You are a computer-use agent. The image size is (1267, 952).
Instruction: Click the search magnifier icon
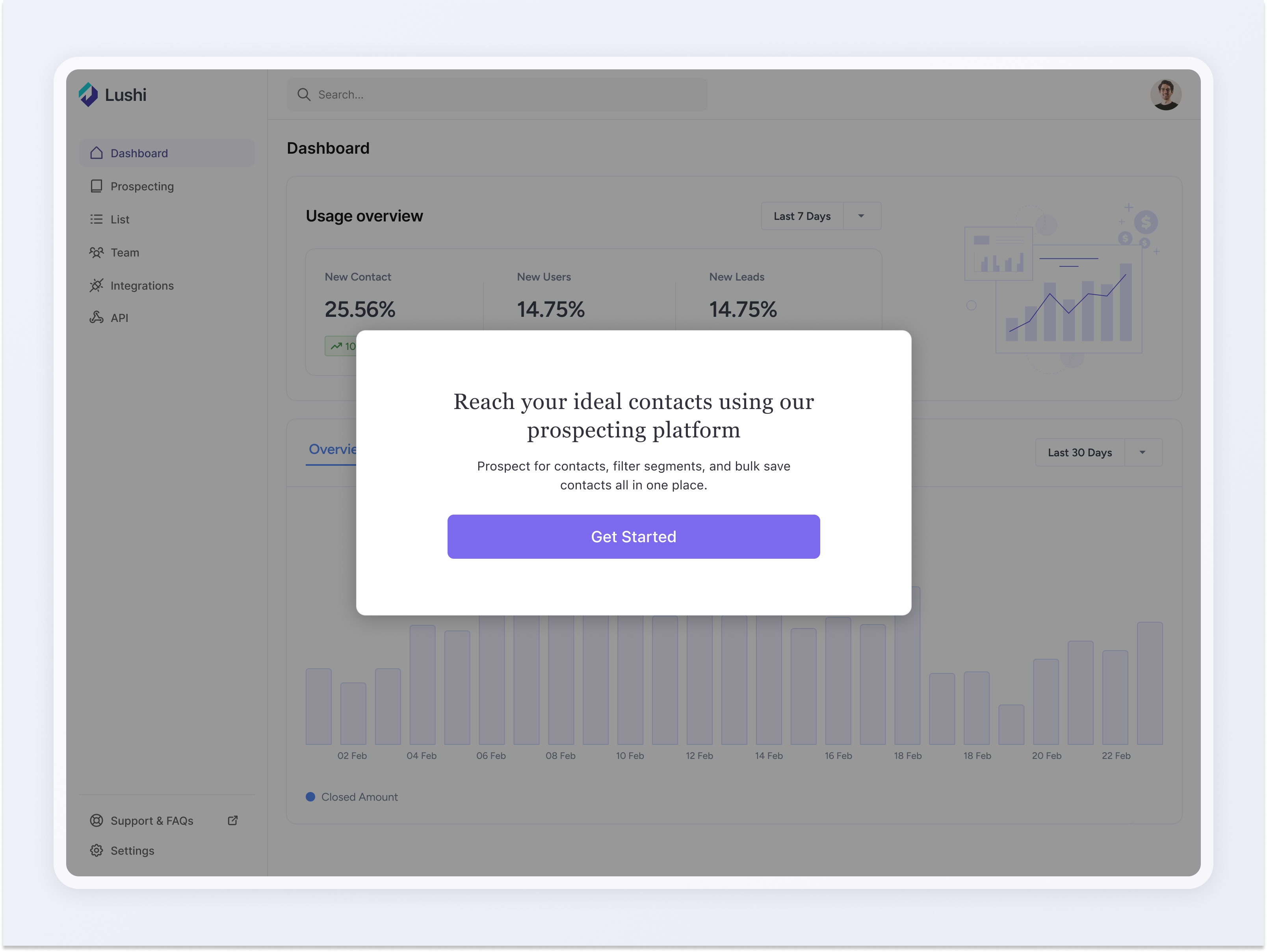304,94
